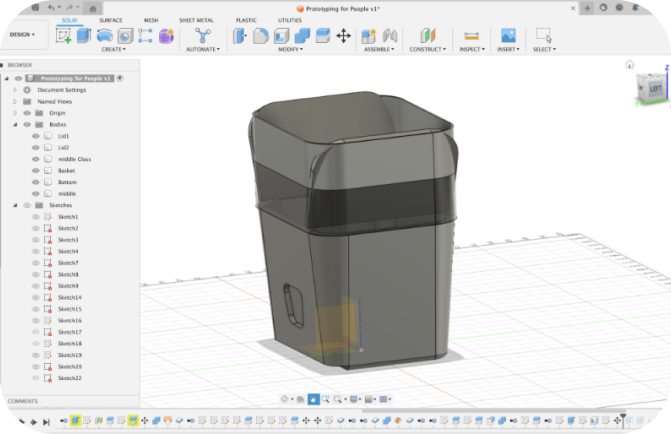Select Sketch14 in the browser
This screenshot has height=434, width=671.
click(x=69, y=297)
